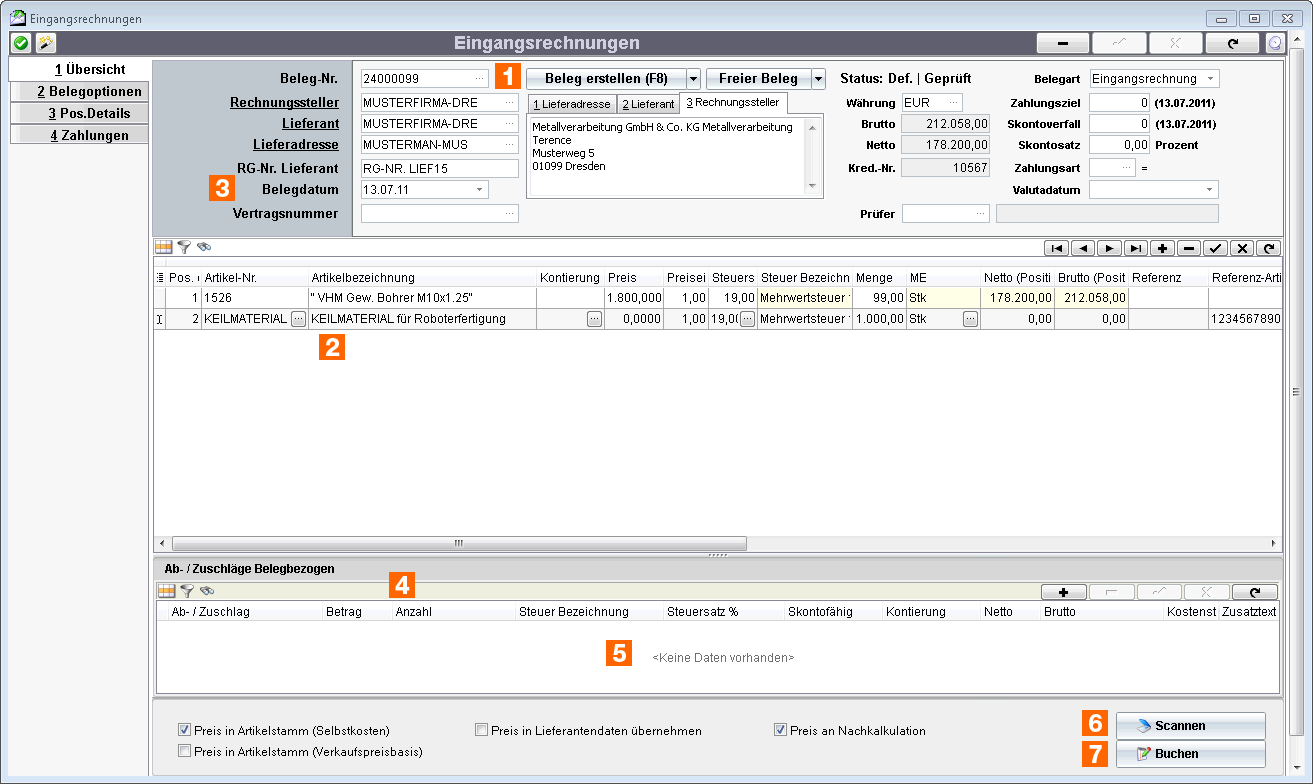Enable Preis in Artikelstamm (Verkaufspreisbasis)

coord(184,751)
